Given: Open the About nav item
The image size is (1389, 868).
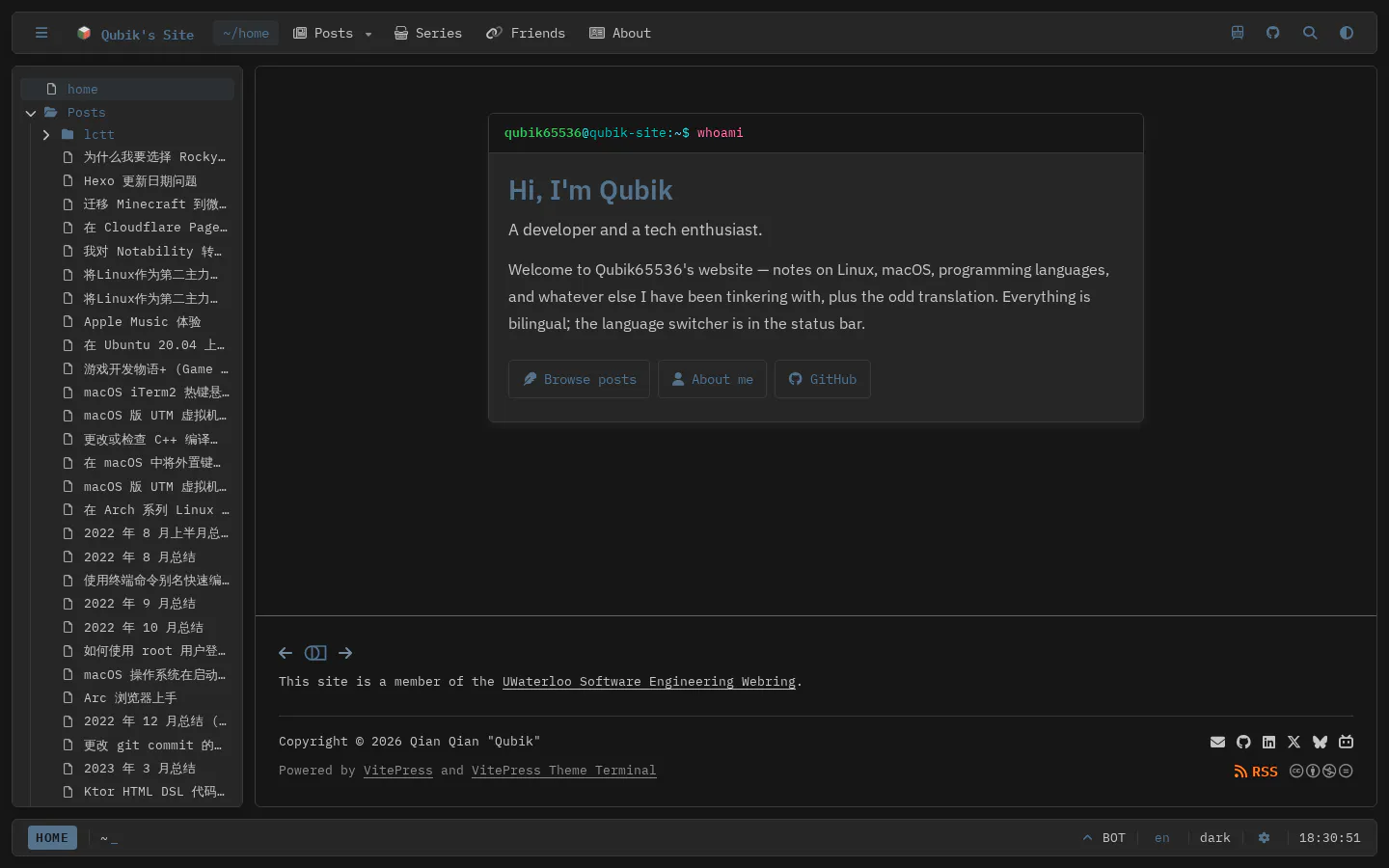Looking at the screenshot, I should [620, 33].
